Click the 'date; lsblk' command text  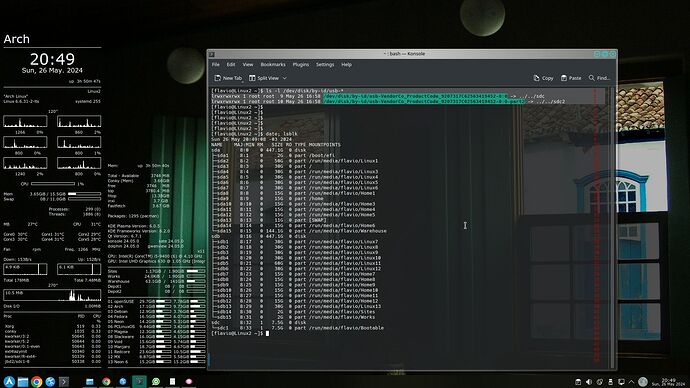click(x=282, y=134)
